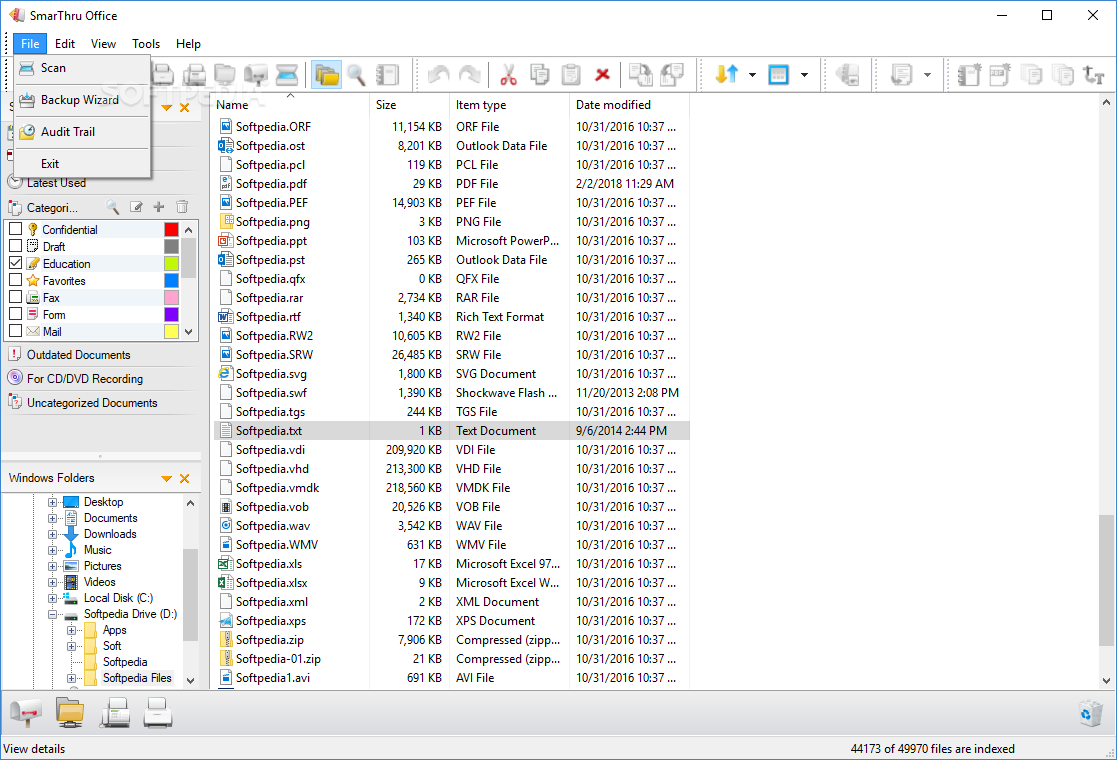Click the lime green swatch for Education
This screenshot has height=760, width=1117.
(x=172, y=263)
